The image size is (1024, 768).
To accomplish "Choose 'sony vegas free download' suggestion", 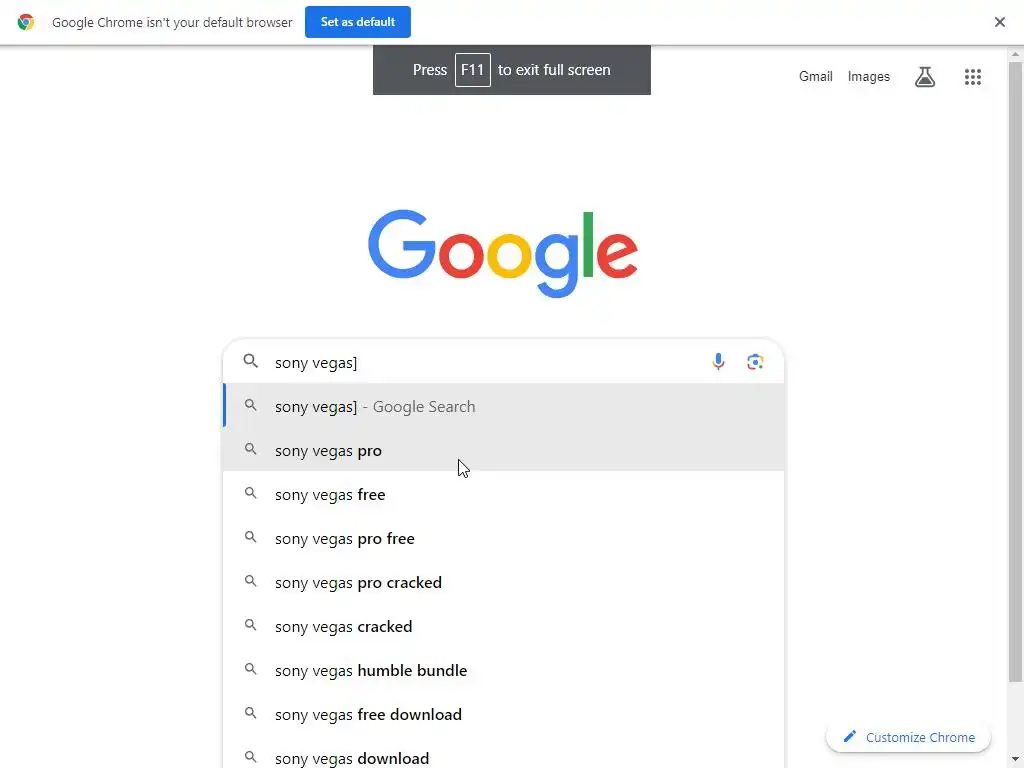I will pyautogui.click(x=368, y=714).
